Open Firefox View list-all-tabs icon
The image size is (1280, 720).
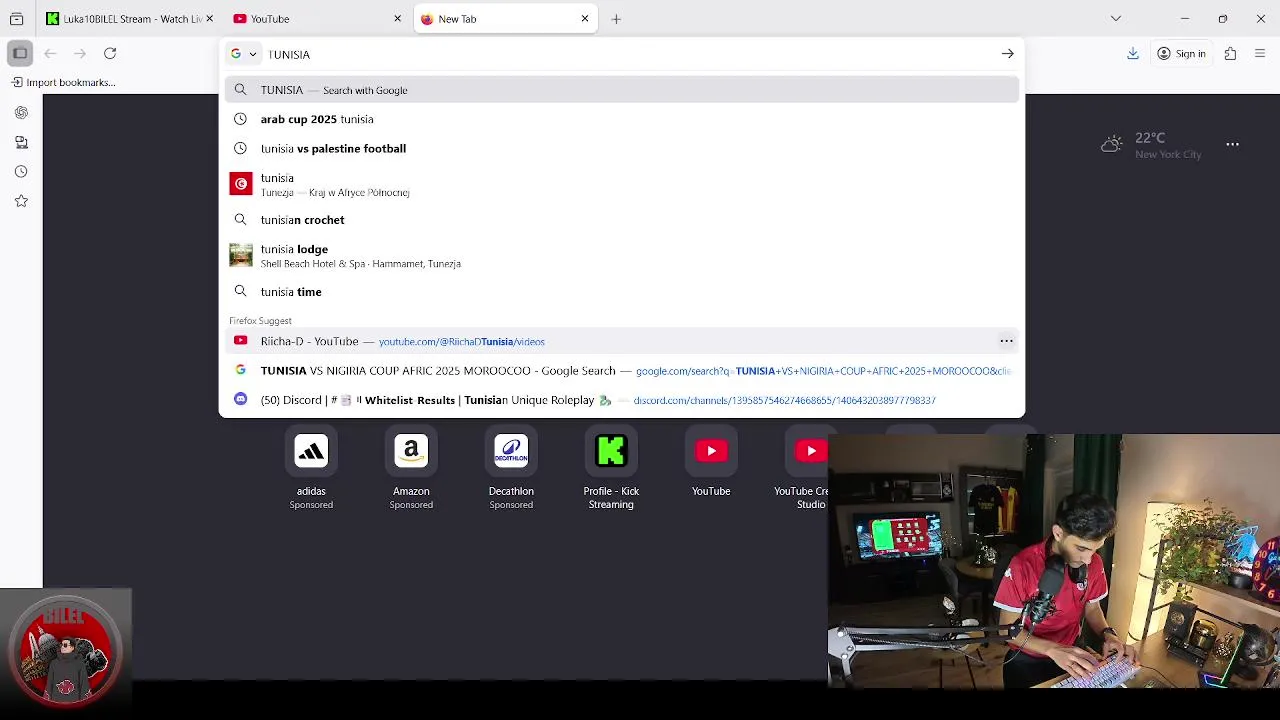[x=16, y=19]
